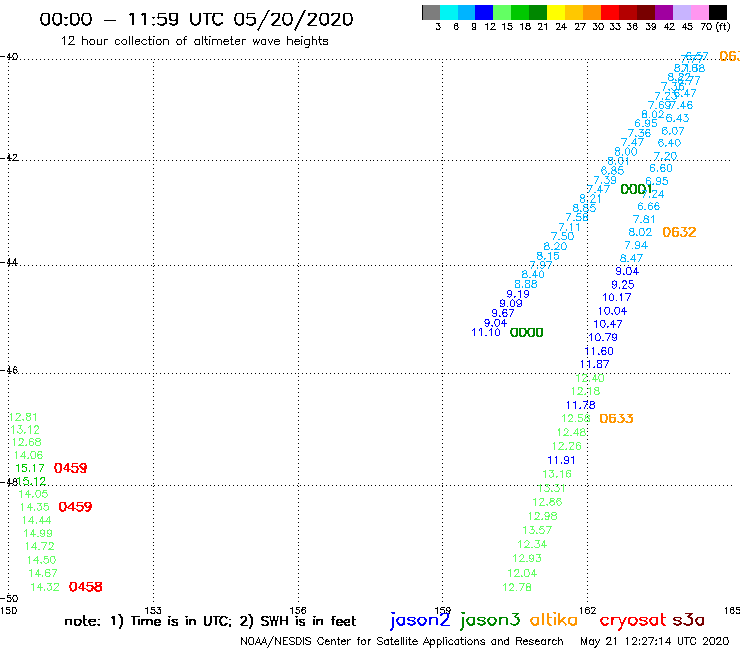Image resolution: width=740 pixels, height=650 pixels.
Task: Click the '70 (ft)' scale label
Action: tap(715, 26)
